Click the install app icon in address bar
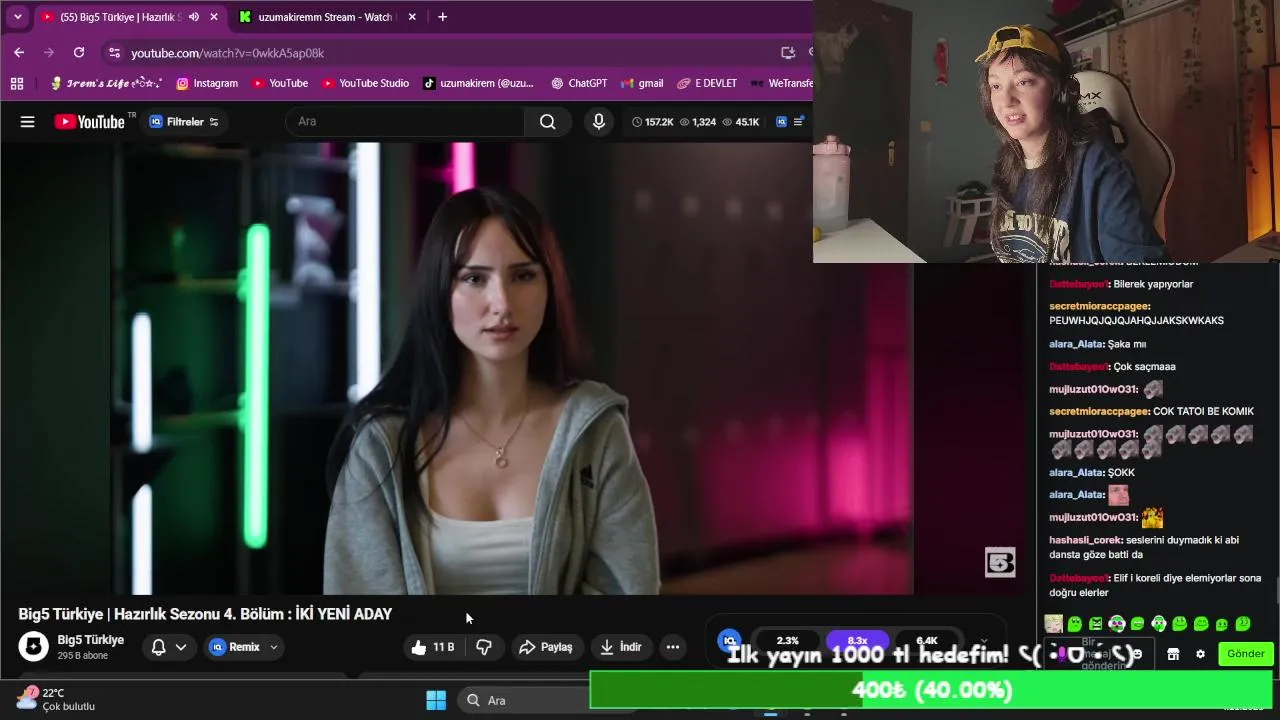The height and width of the screenshot is (720, 1280). pos(787,53)
